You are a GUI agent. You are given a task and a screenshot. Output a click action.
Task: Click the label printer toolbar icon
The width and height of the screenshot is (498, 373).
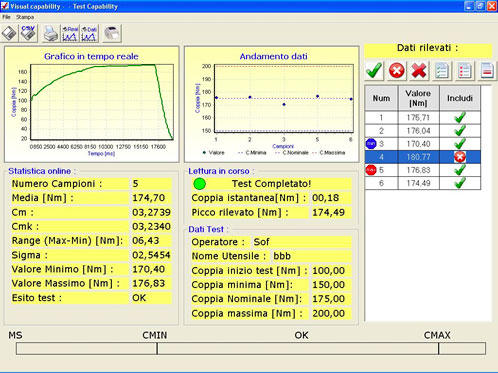pyautogui.click(x=112, y=33)
